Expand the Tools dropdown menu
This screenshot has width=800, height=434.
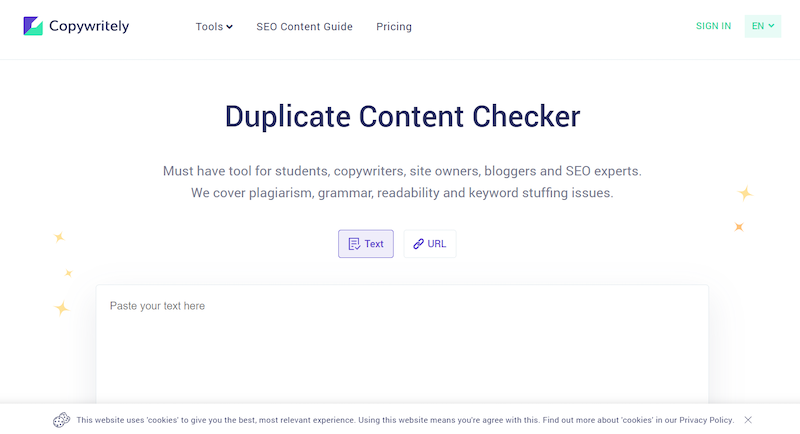[x=214, y=27]
